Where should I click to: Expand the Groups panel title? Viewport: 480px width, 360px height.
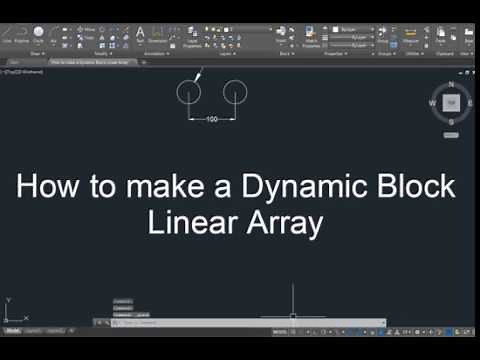click(x=386, y=53)
